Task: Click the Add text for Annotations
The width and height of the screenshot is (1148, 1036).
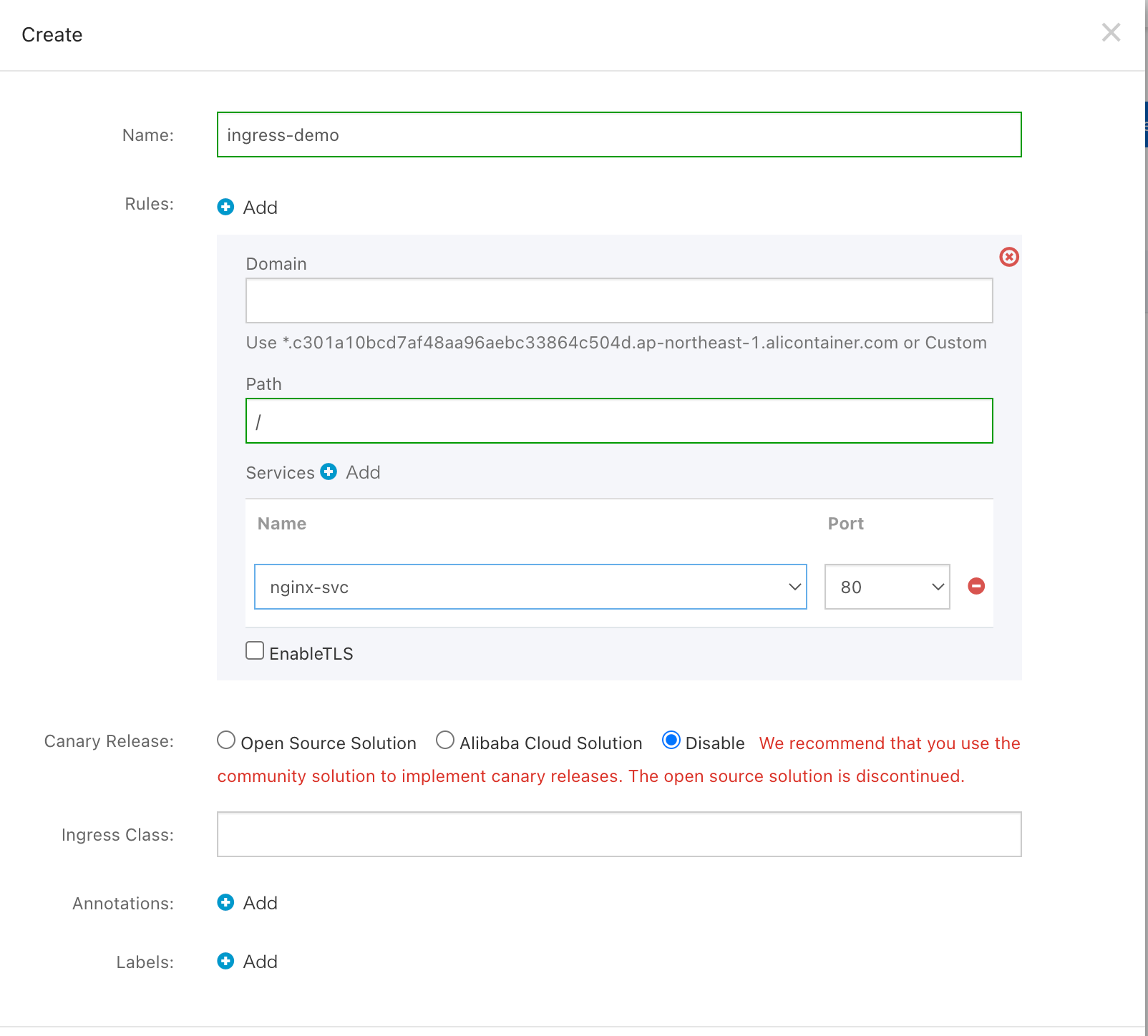Action: click(261, 903)
